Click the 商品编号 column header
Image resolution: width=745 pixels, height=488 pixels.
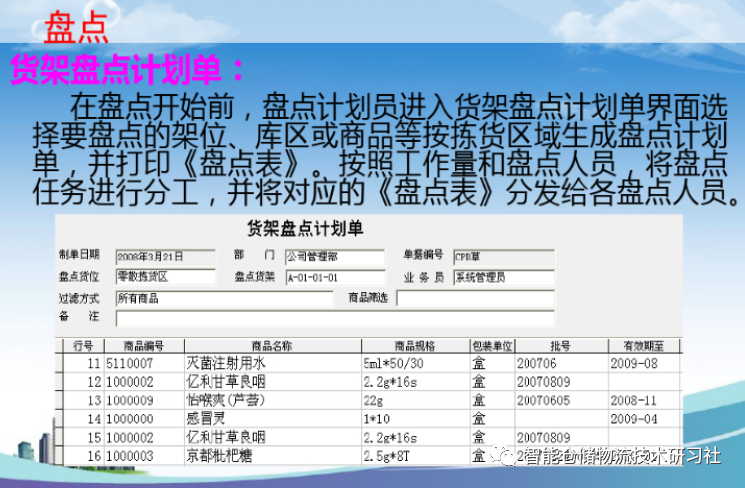(144, 346)
